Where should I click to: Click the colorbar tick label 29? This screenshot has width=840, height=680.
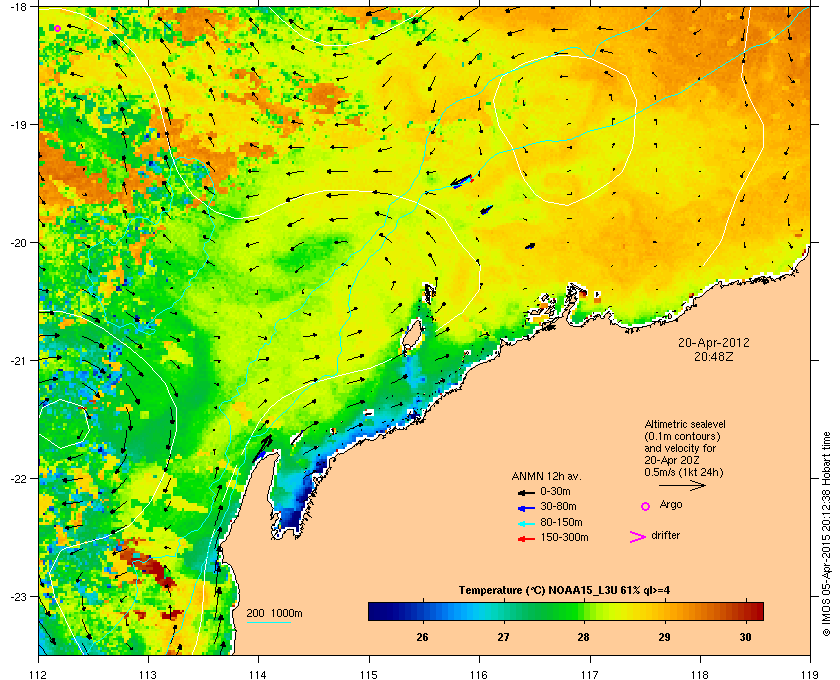point(664,637)
